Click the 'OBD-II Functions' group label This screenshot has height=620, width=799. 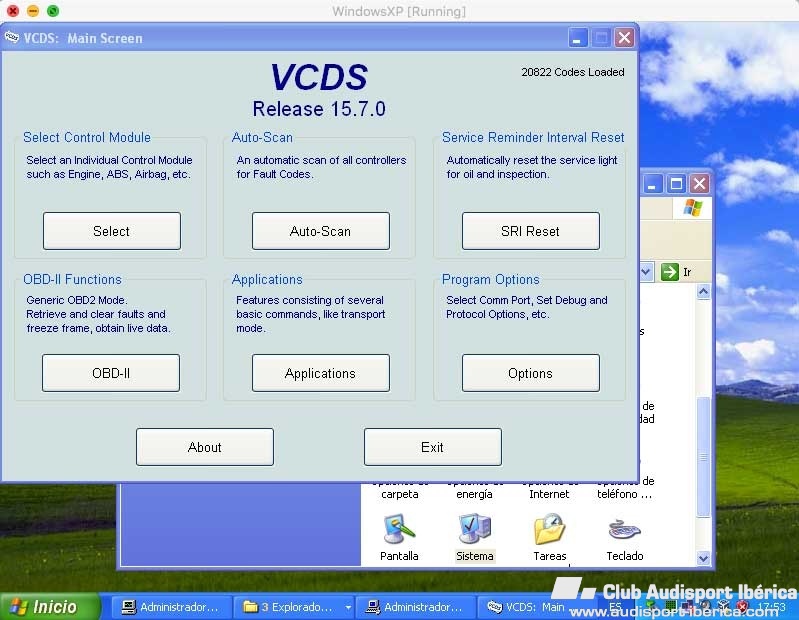pos(72,280)
